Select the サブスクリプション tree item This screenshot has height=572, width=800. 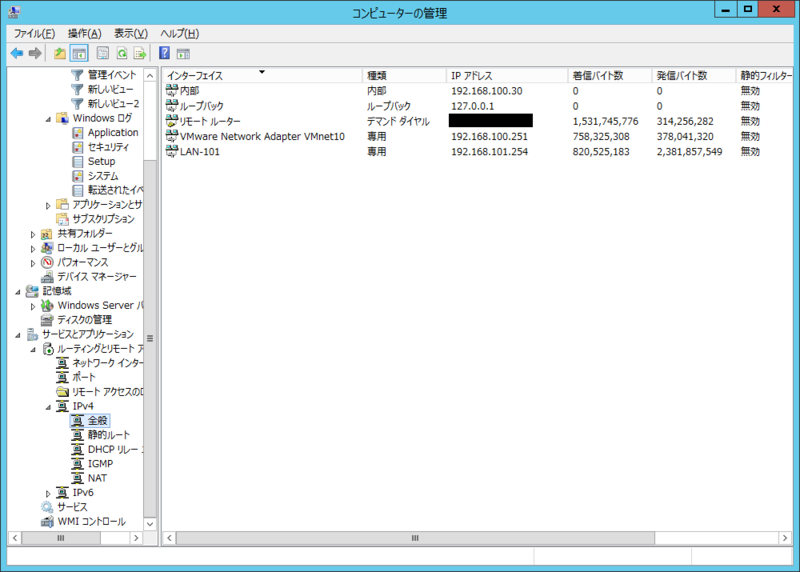click(x=103, y=219)
